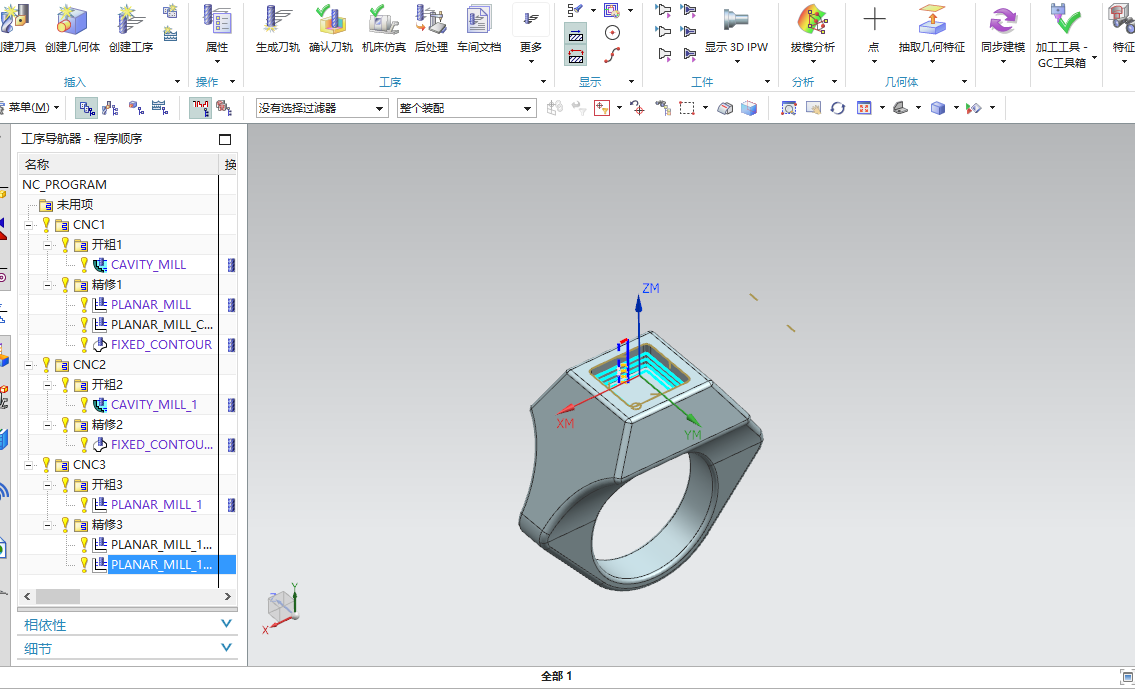Toggle Program Order View button
The height and width of the screenshot is (689, 1135).
87,109
